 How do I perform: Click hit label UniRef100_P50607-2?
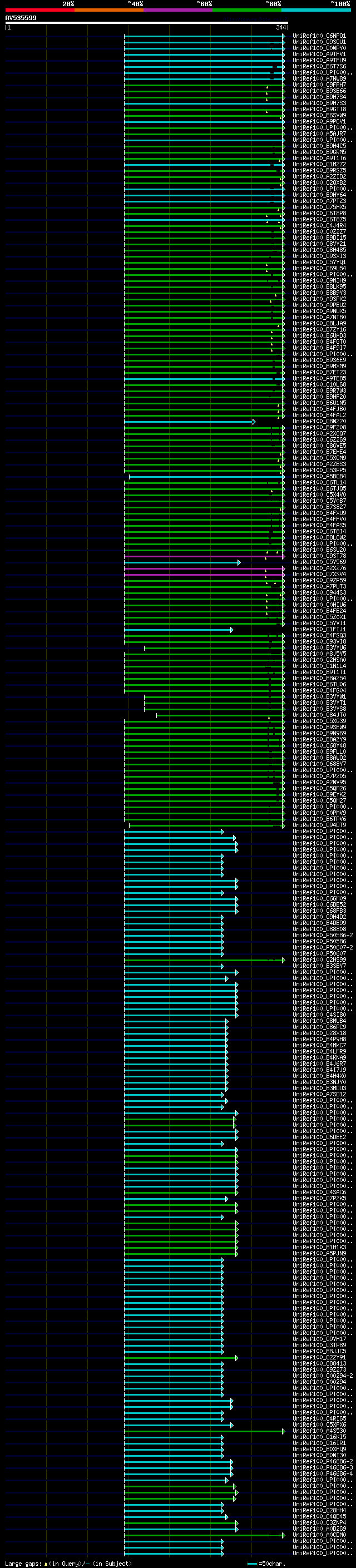(323, 947)
